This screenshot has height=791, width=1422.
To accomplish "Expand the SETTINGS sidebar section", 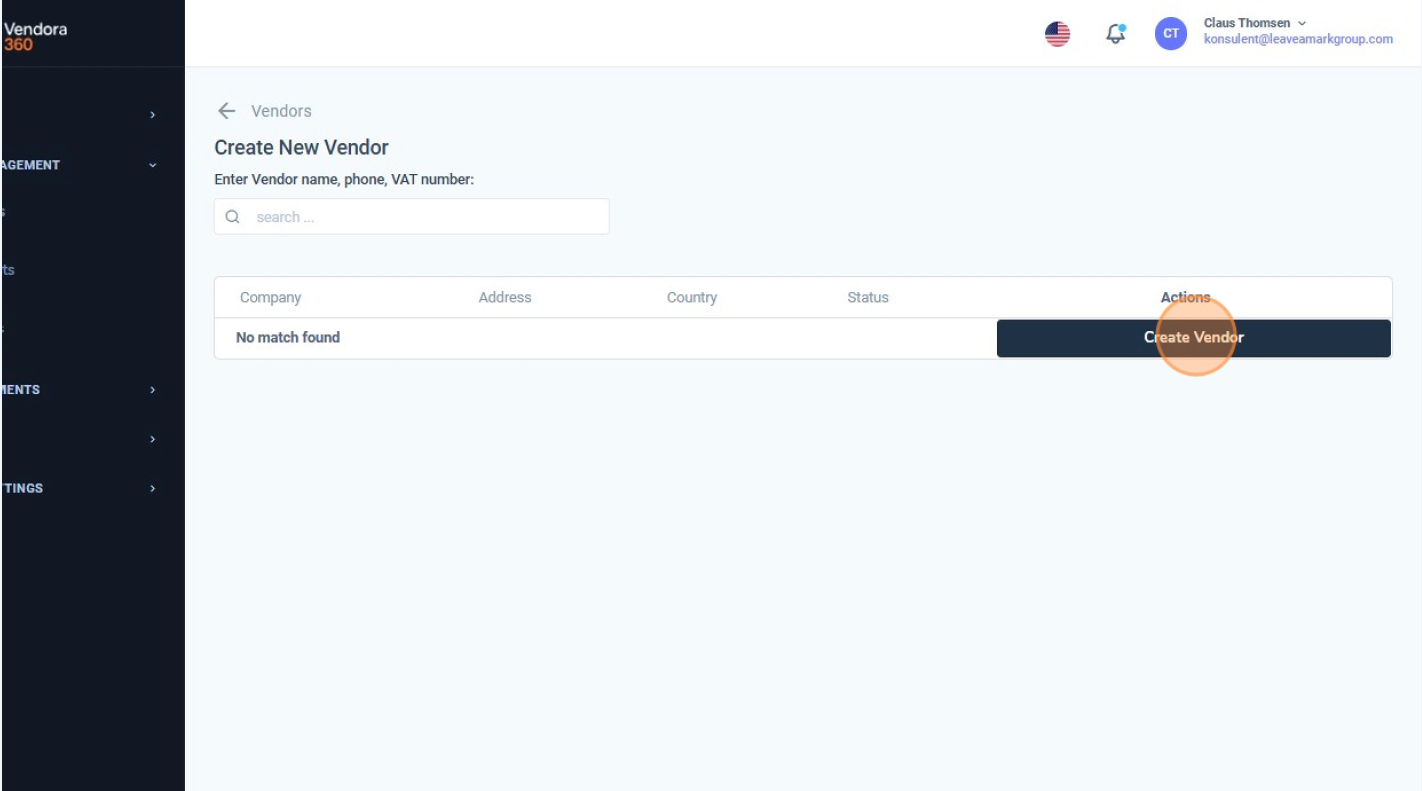I will point(152,488).
